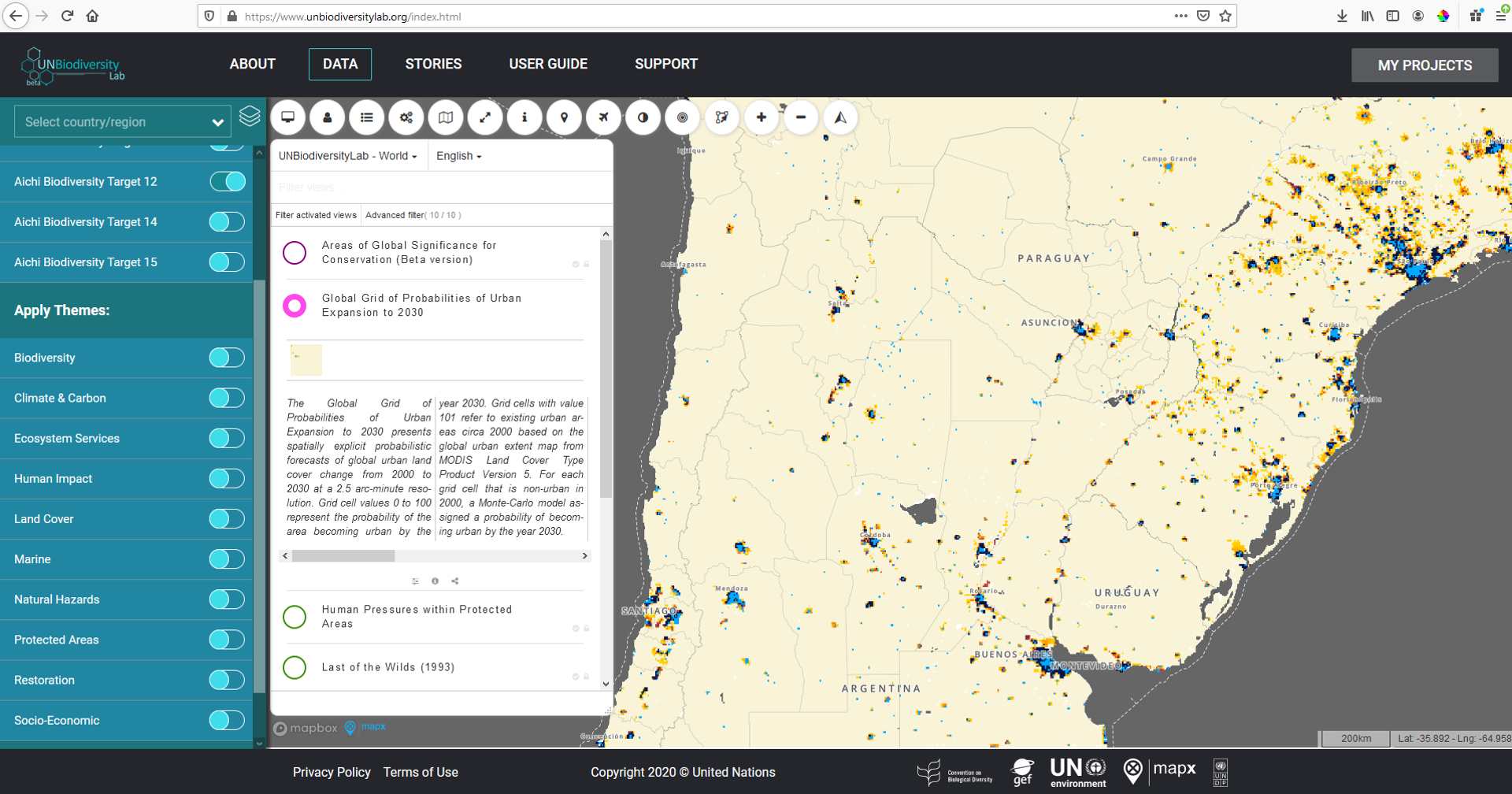The width and height of the screenshot is (1512, 794).
Task: Click the north arrow compass icon
Action: (x=840, y=117)
